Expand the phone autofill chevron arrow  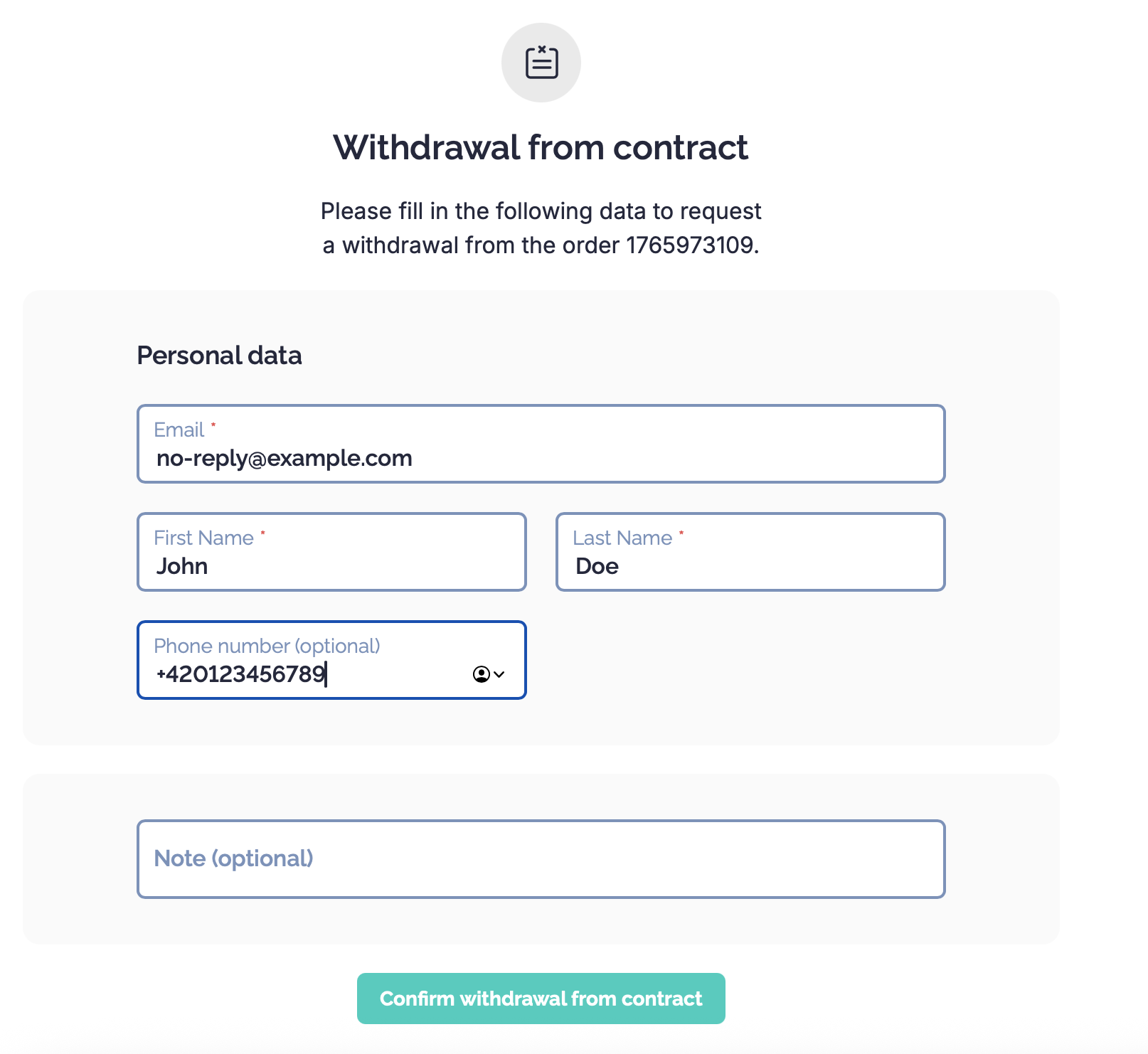point(499,674)
